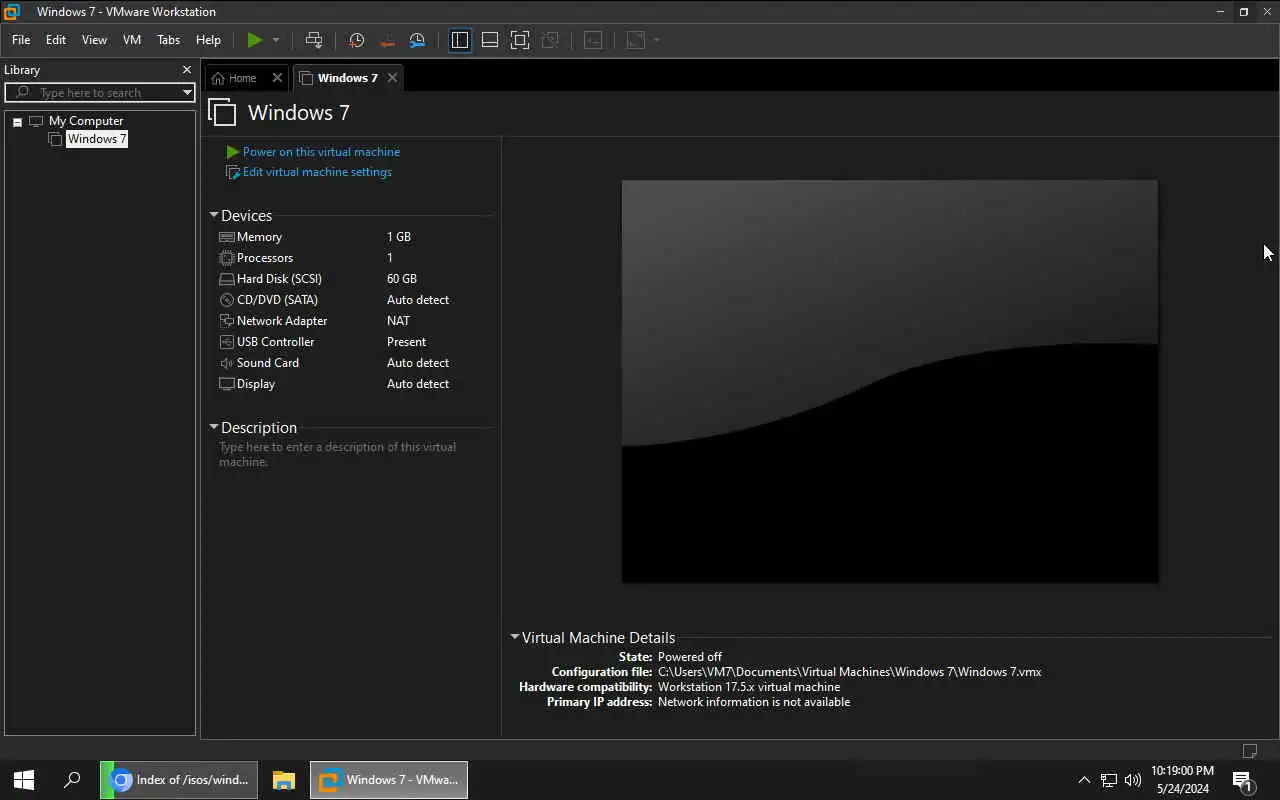This screenshot has height=800, width=1280.
Task: Collapse the Devices section
Action: pyautogui.click(x=214, y=215)
